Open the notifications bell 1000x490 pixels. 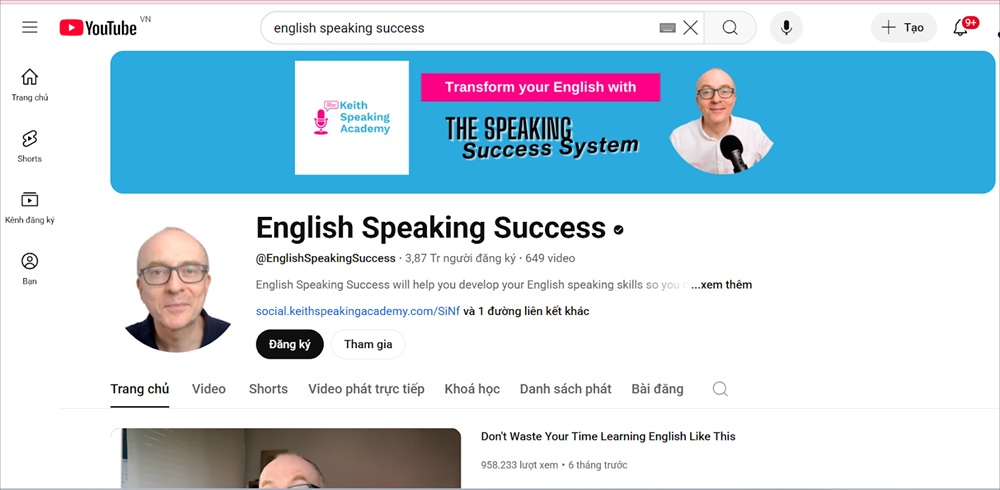[x=960, y=27]
